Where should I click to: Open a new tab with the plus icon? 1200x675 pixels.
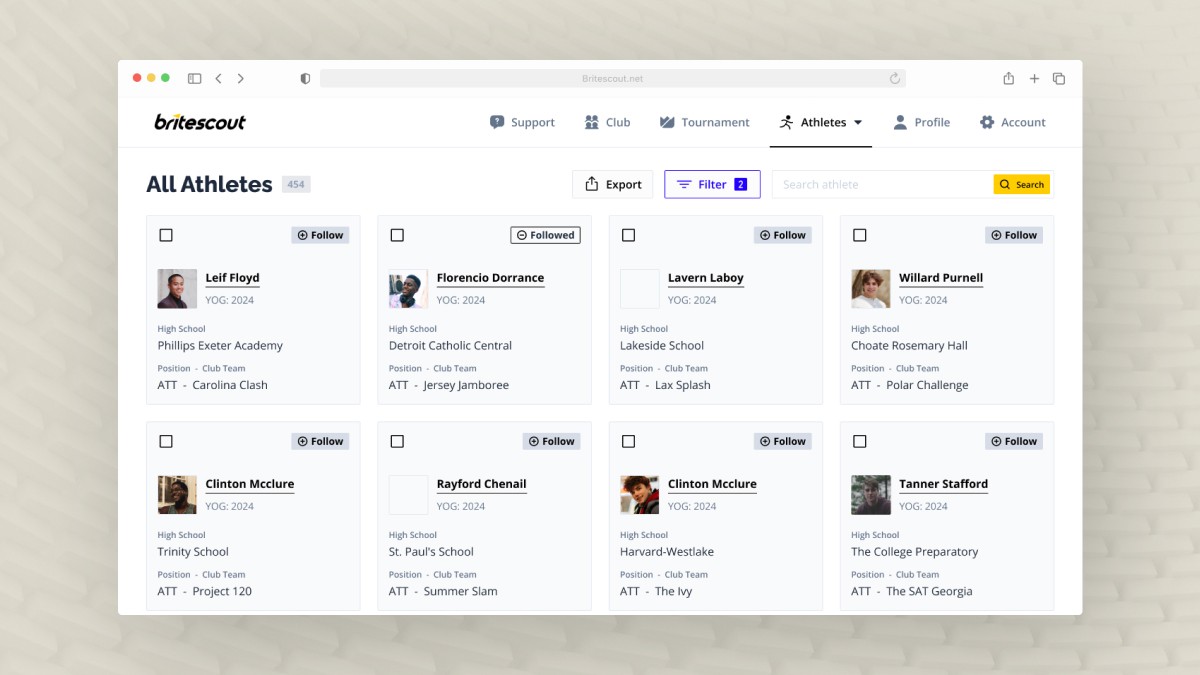point(1034,78)
